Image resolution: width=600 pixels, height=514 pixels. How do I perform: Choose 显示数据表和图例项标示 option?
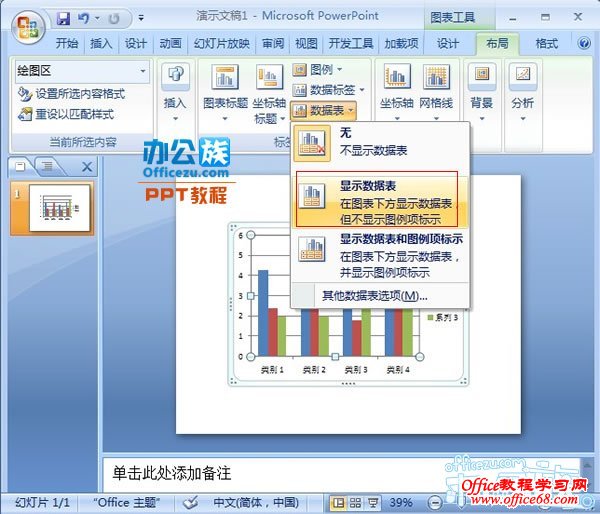[x=380, y=255]
